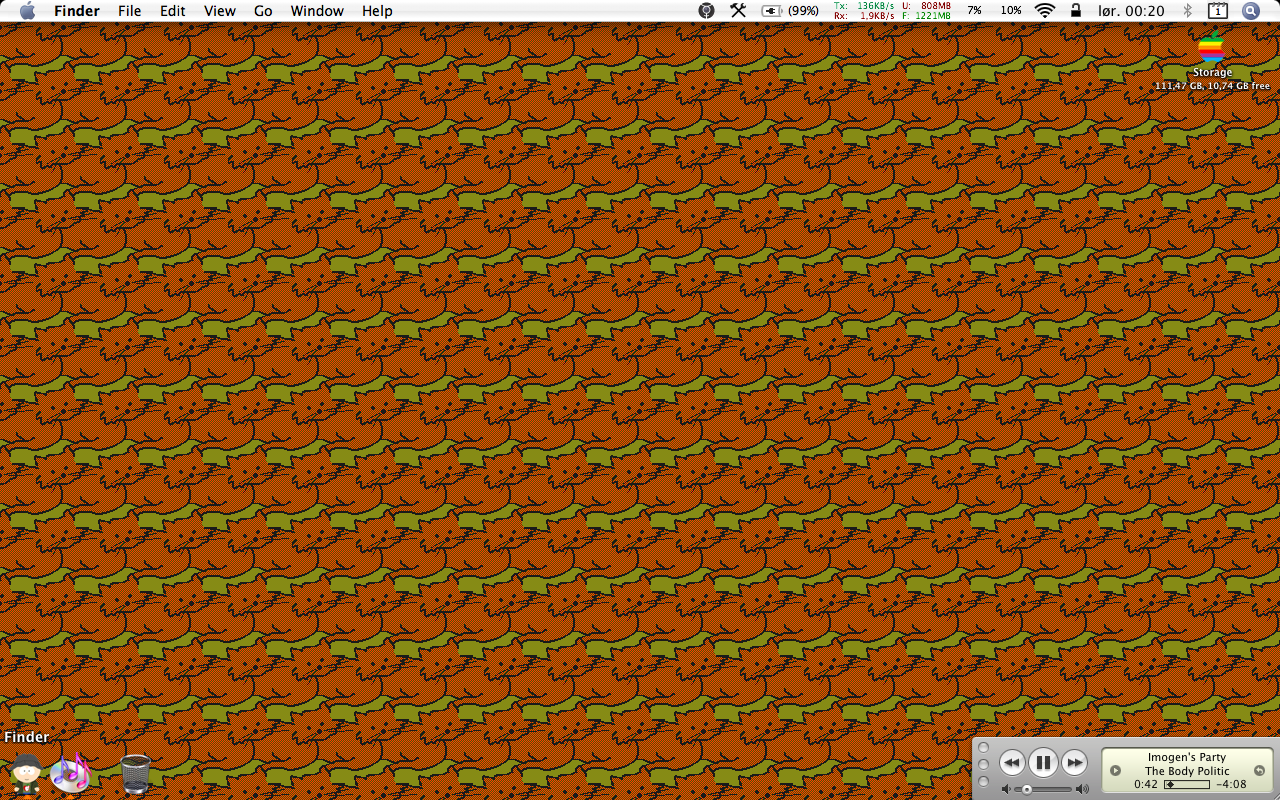
Task: Open the battery status menu icon
Action: (772, 11)
